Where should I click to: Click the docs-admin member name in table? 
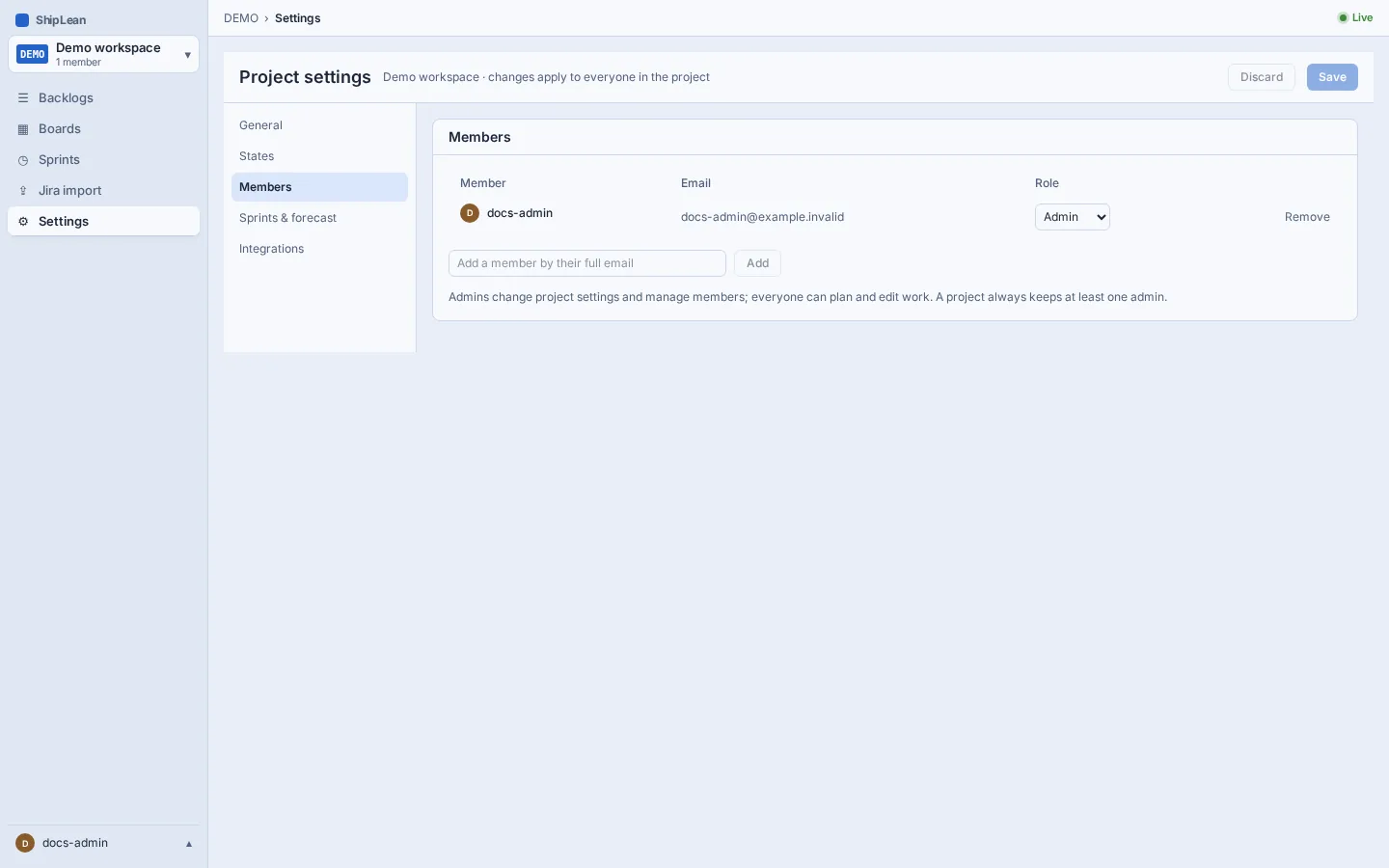520,213
